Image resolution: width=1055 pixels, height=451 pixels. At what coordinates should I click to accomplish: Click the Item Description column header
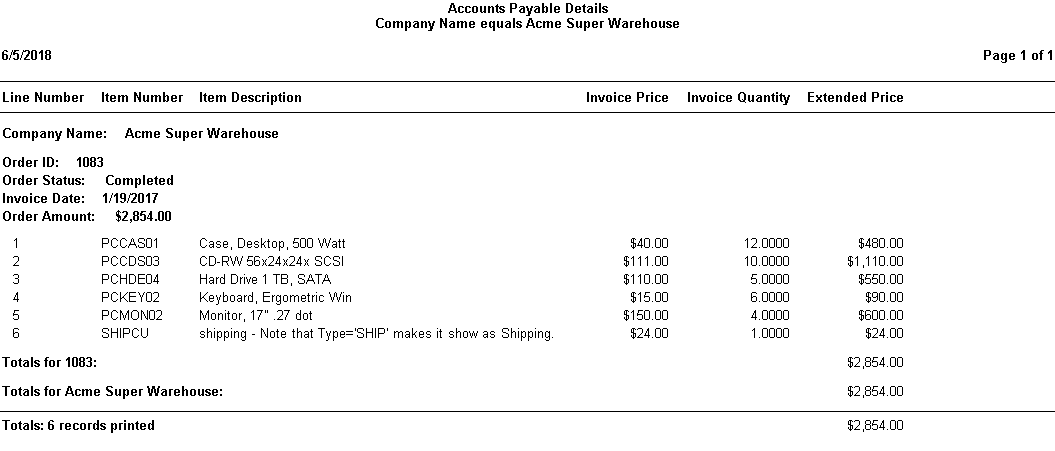coord(250,98)
